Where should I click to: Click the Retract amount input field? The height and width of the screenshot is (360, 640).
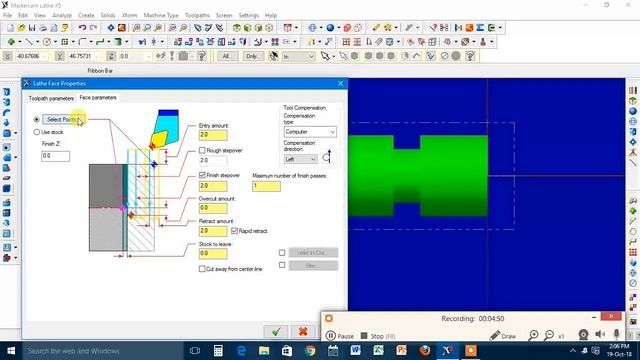(x=213, y=231)
